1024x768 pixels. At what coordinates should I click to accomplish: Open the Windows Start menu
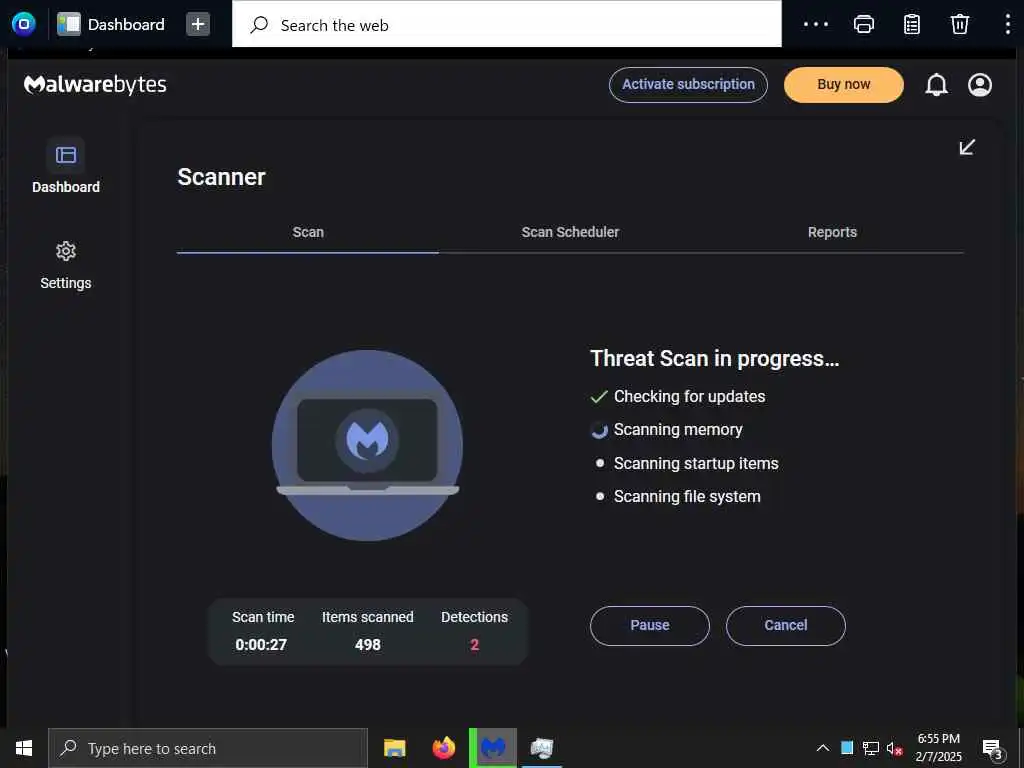click(x=24, y=748)
